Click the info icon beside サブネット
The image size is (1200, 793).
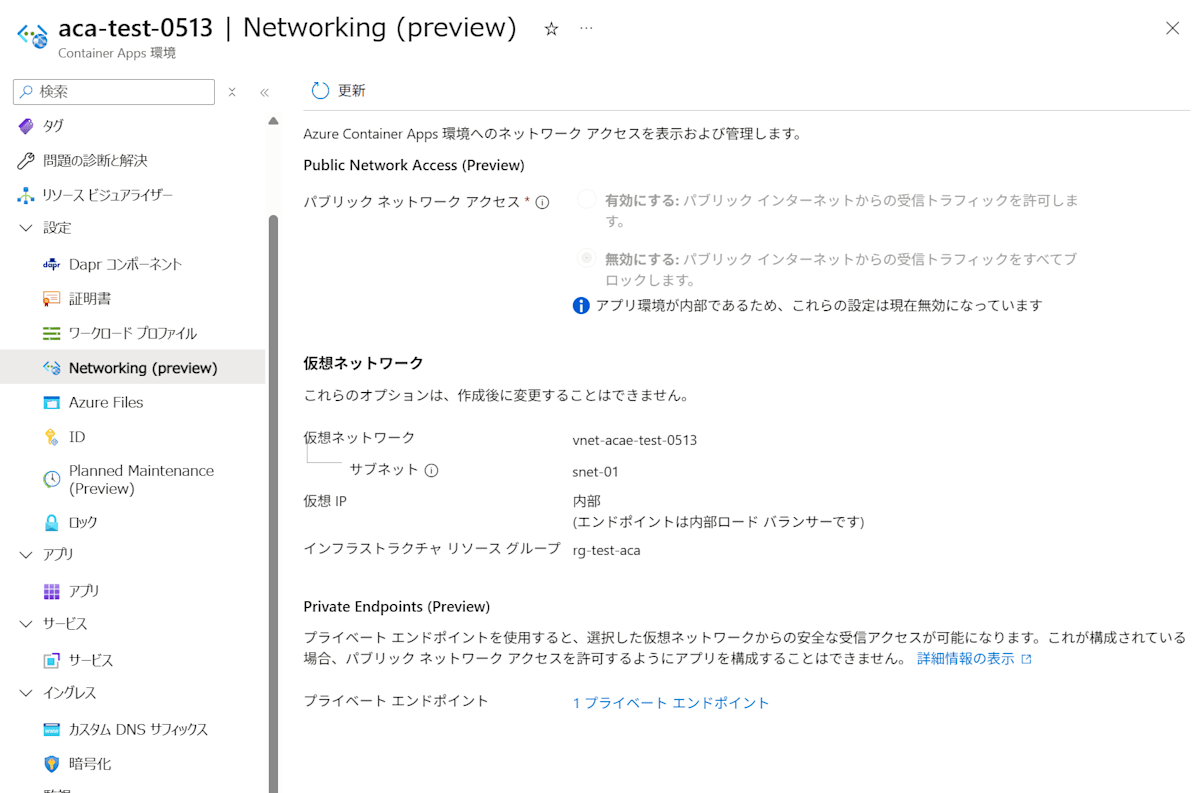point(431,470)
